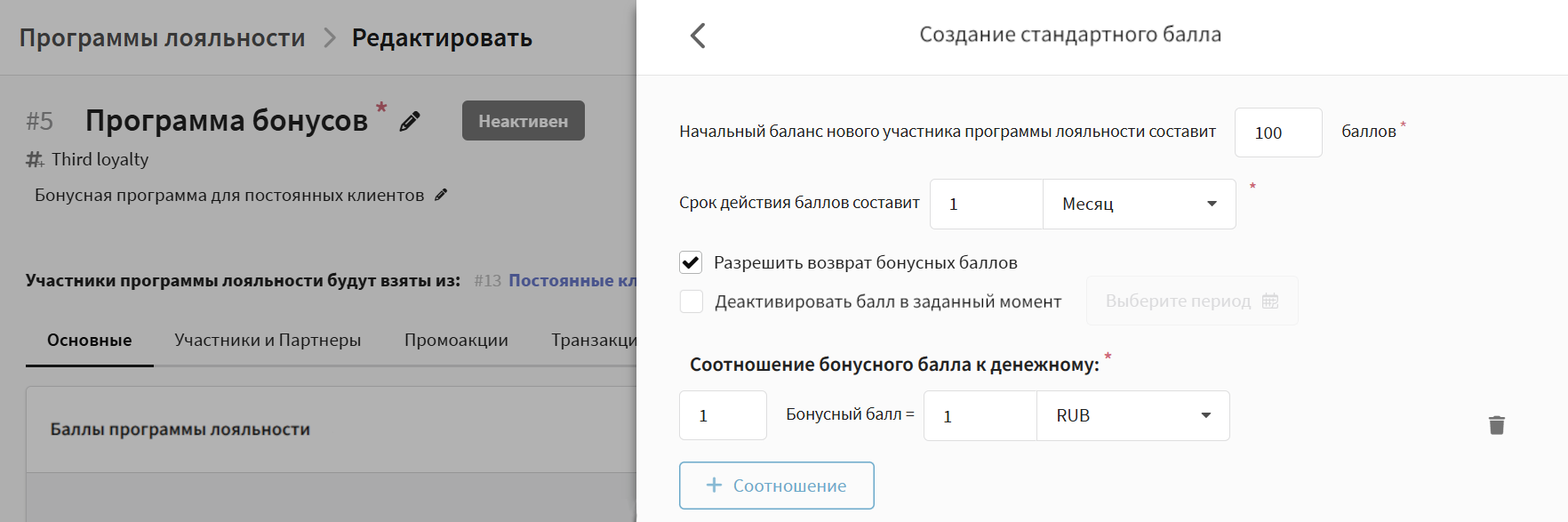Click the points validity duration number field
The height and width of the screenshot is (522, 1568).
[x=986, y=204]
